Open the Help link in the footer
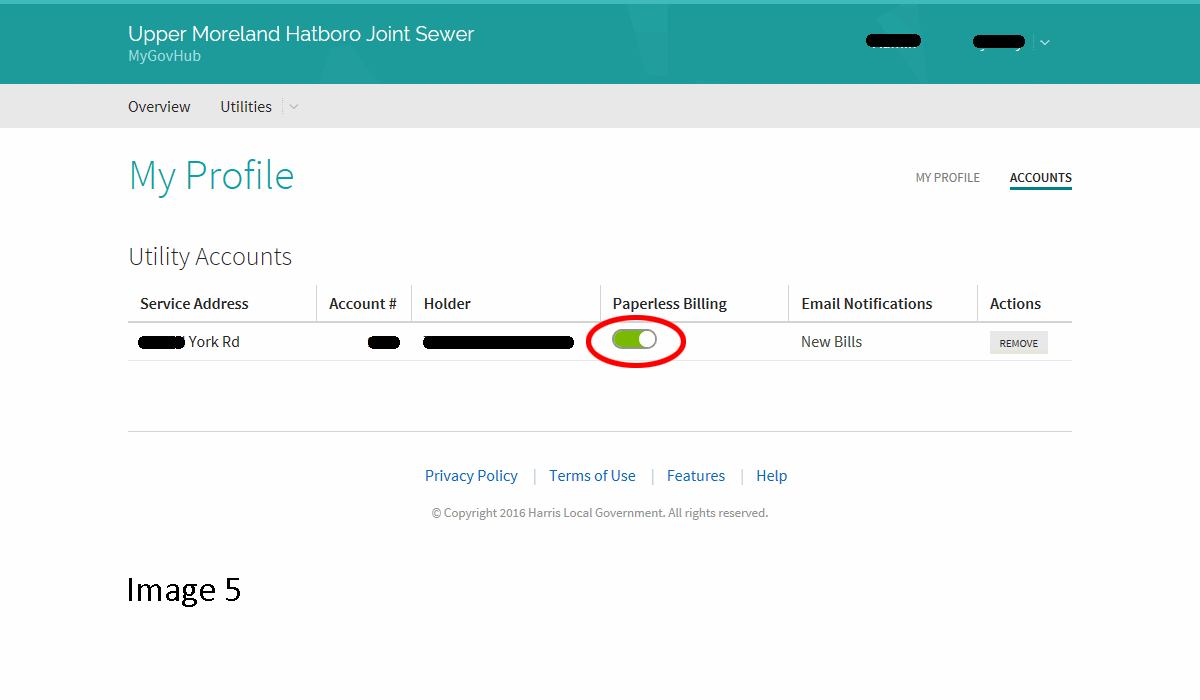The width and height of the screenshot is (1200, 700). click(771, 476)
